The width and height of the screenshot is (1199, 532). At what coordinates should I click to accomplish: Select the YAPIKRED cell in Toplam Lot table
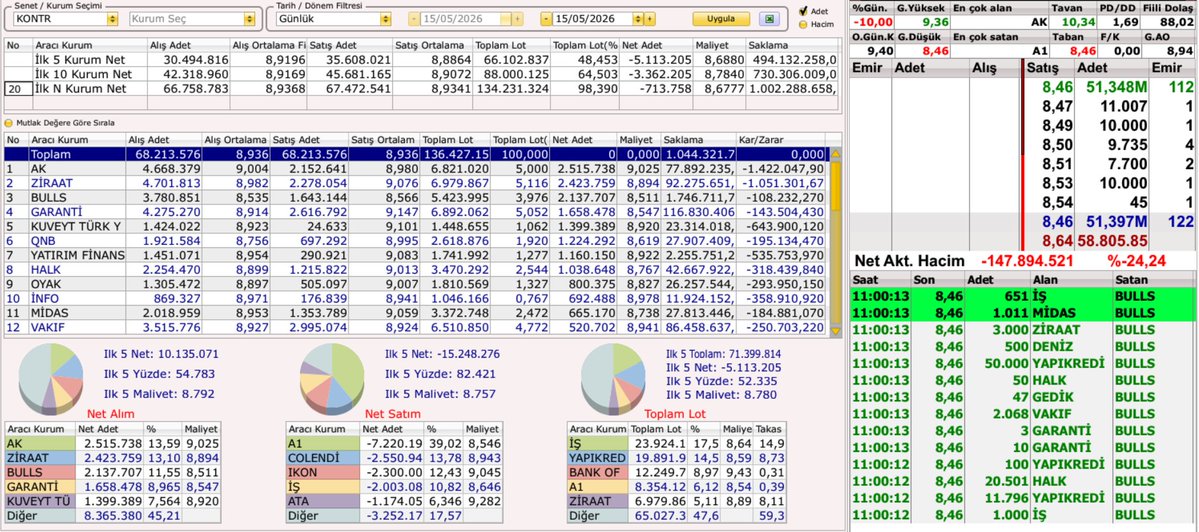(598, 458)
